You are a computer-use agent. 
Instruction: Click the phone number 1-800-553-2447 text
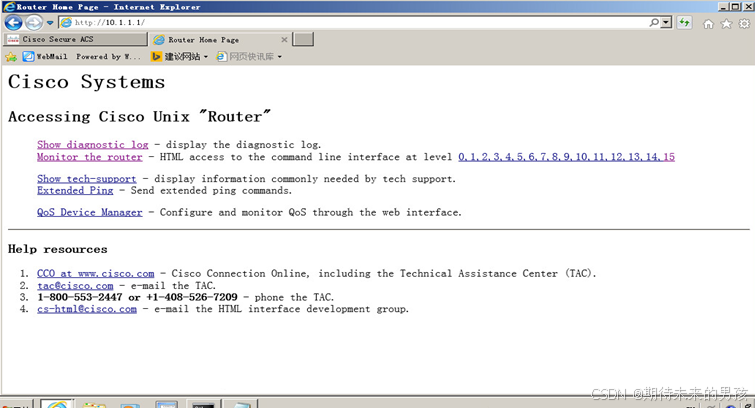pos(80,297)
